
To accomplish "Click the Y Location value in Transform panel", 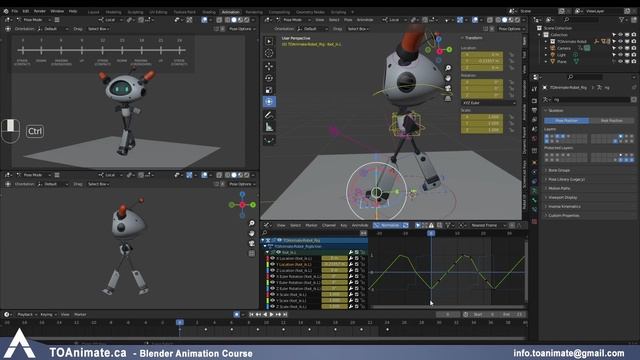I will (482, 61).
